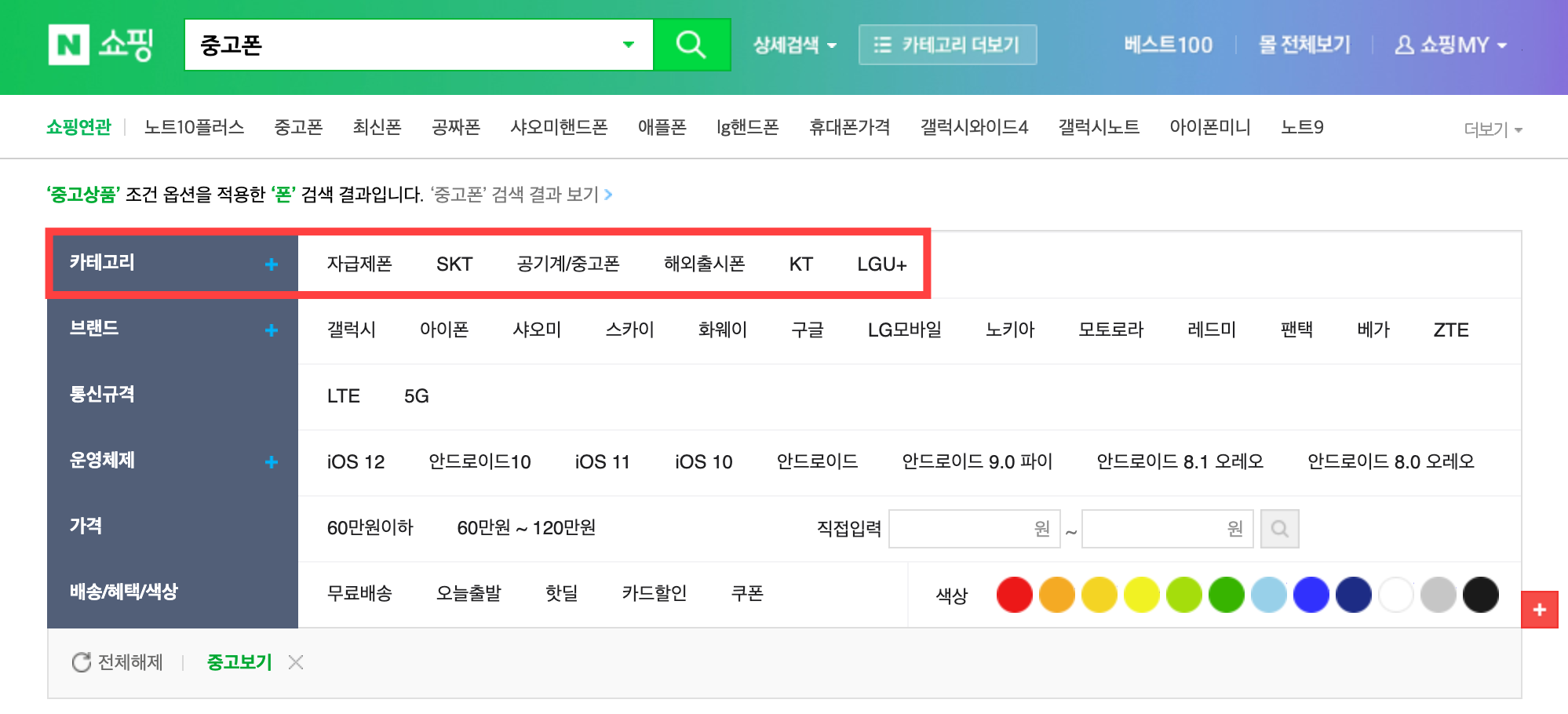Screen dimensions: 1568x714
Task: Toggle the 쿠폰 filter
Action: [747, 593]
